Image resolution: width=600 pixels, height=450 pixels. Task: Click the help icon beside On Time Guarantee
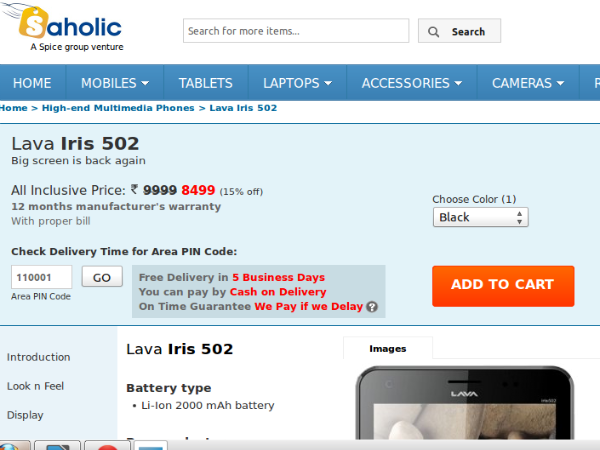(x=372, y=307)
